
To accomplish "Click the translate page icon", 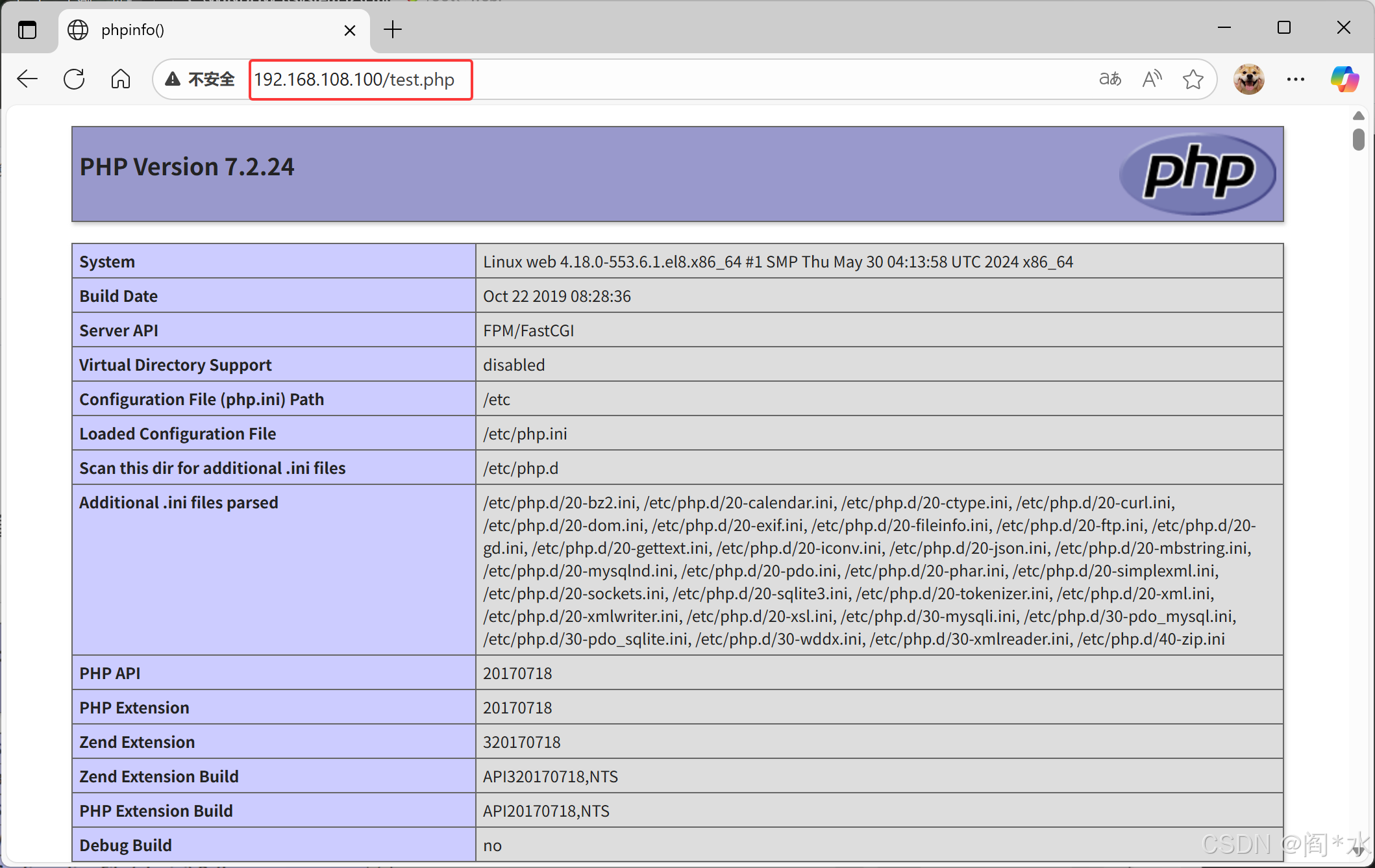I will point(1109,79).
